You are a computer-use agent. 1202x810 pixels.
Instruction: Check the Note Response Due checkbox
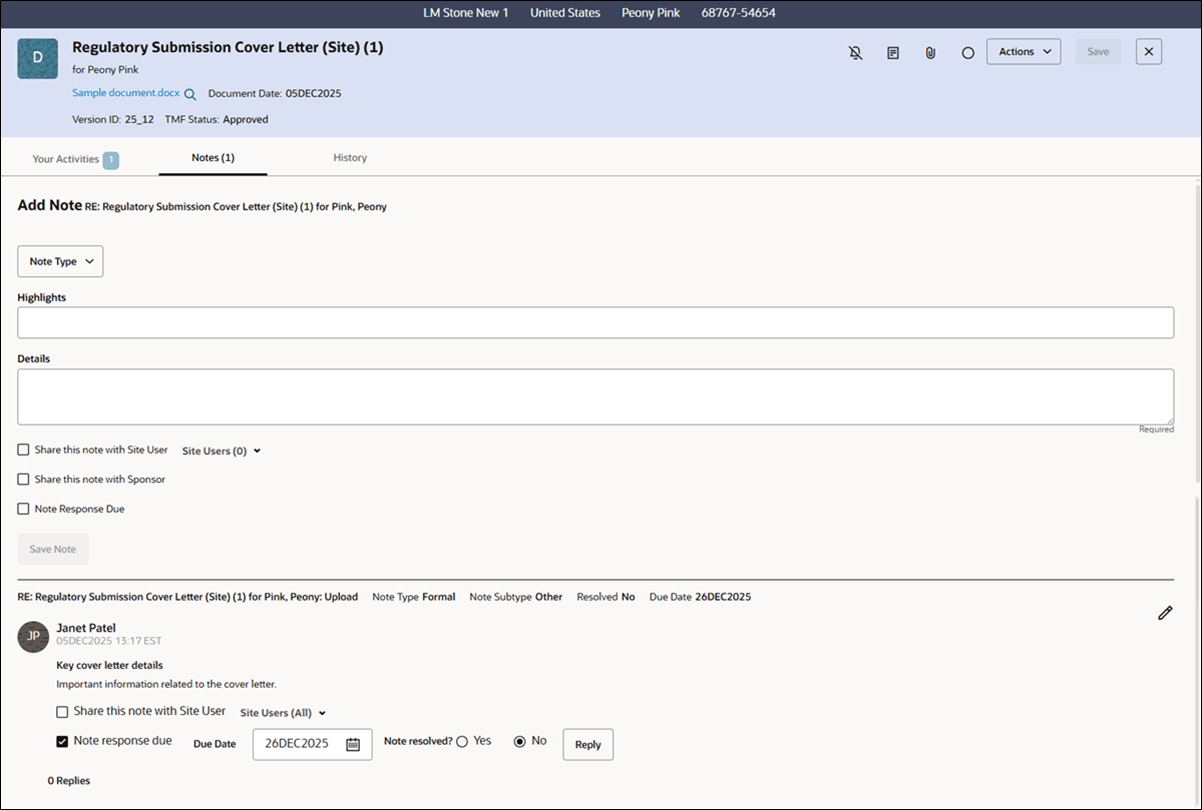pos(23,508)
